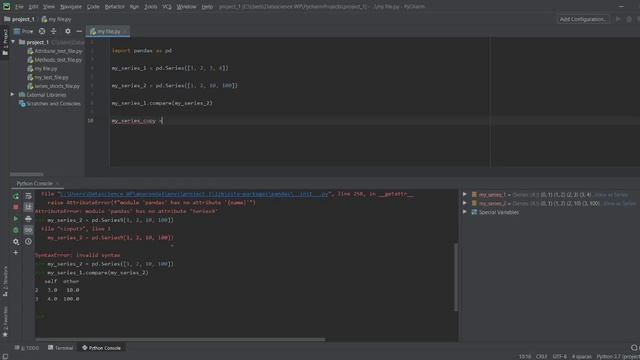This screenshot has height=360, width=640.
Task: Open the Tools menu
Action: tap(151, 7)
